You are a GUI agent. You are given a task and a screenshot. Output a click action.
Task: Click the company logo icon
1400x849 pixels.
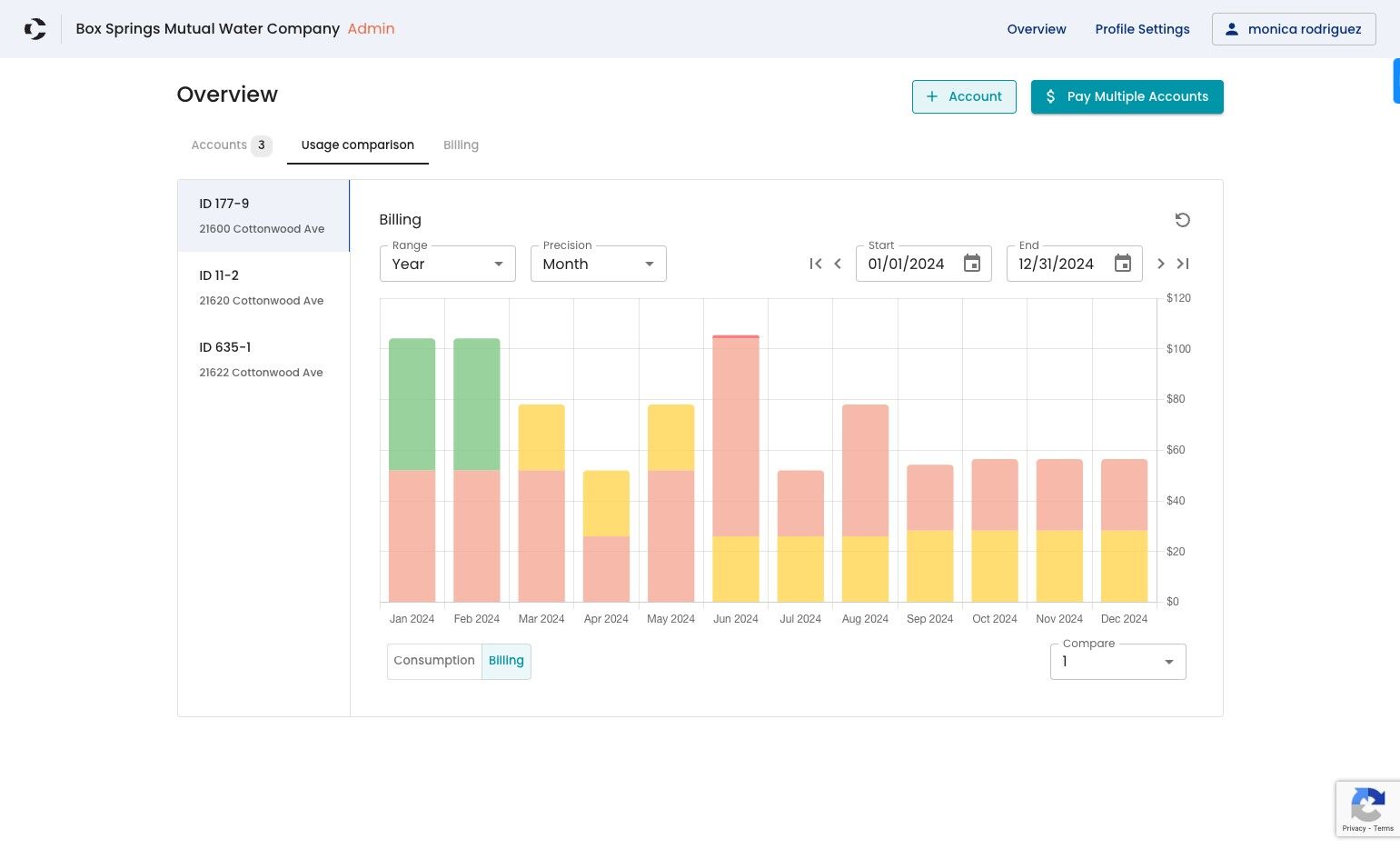tap(35, 29)
